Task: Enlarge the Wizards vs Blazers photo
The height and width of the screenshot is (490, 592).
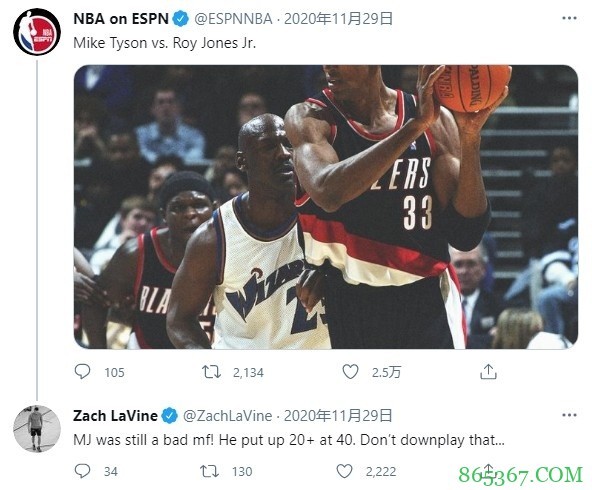Action: tap(326, 206)
